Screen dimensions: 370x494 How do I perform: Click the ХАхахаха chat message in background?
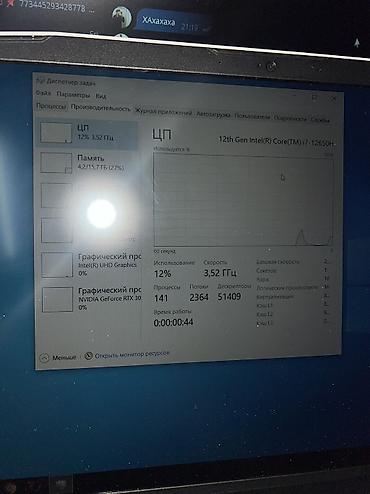(158, 21)
